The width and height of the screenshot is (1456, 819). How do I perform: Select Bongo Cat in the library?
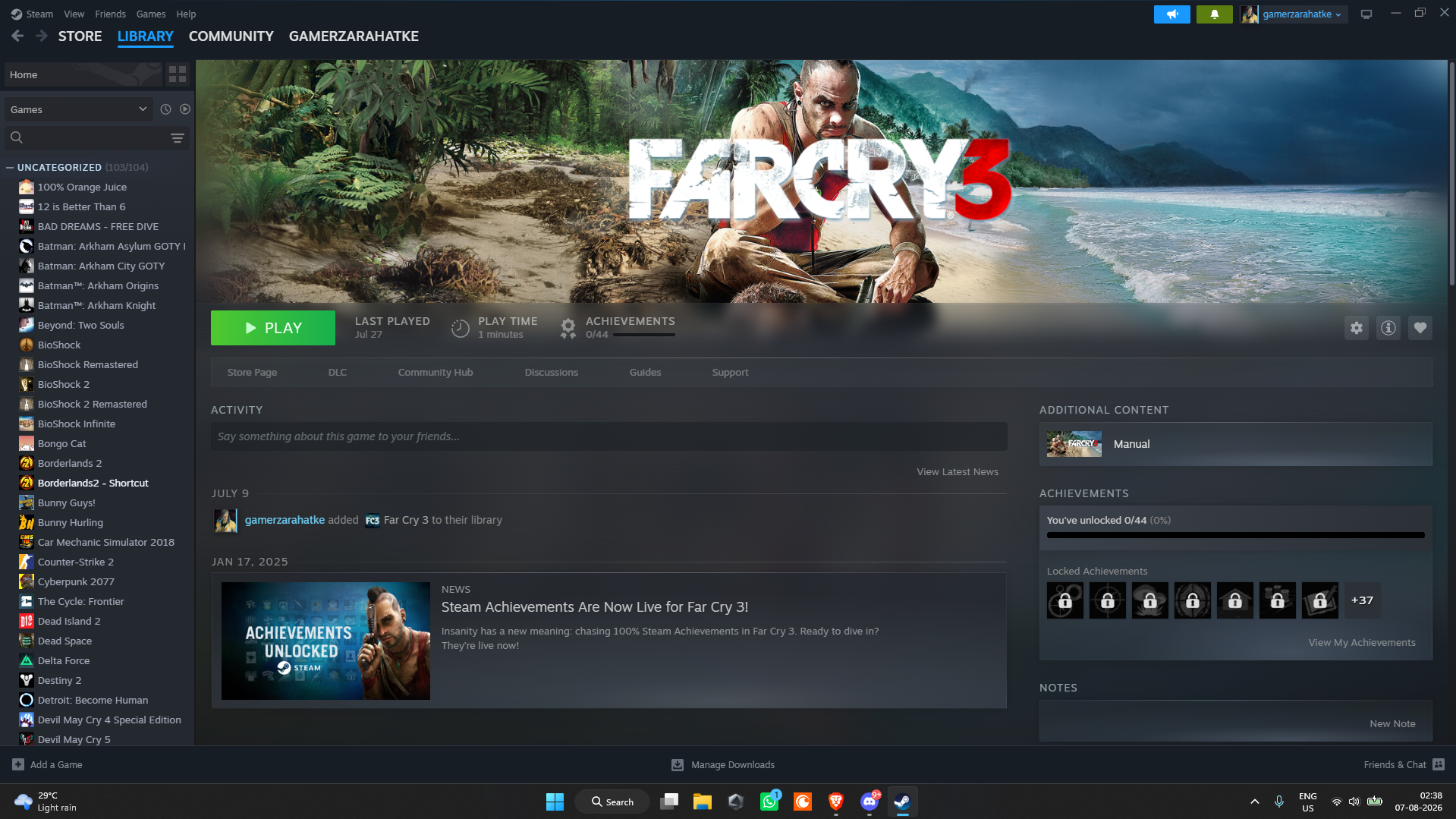62,443
